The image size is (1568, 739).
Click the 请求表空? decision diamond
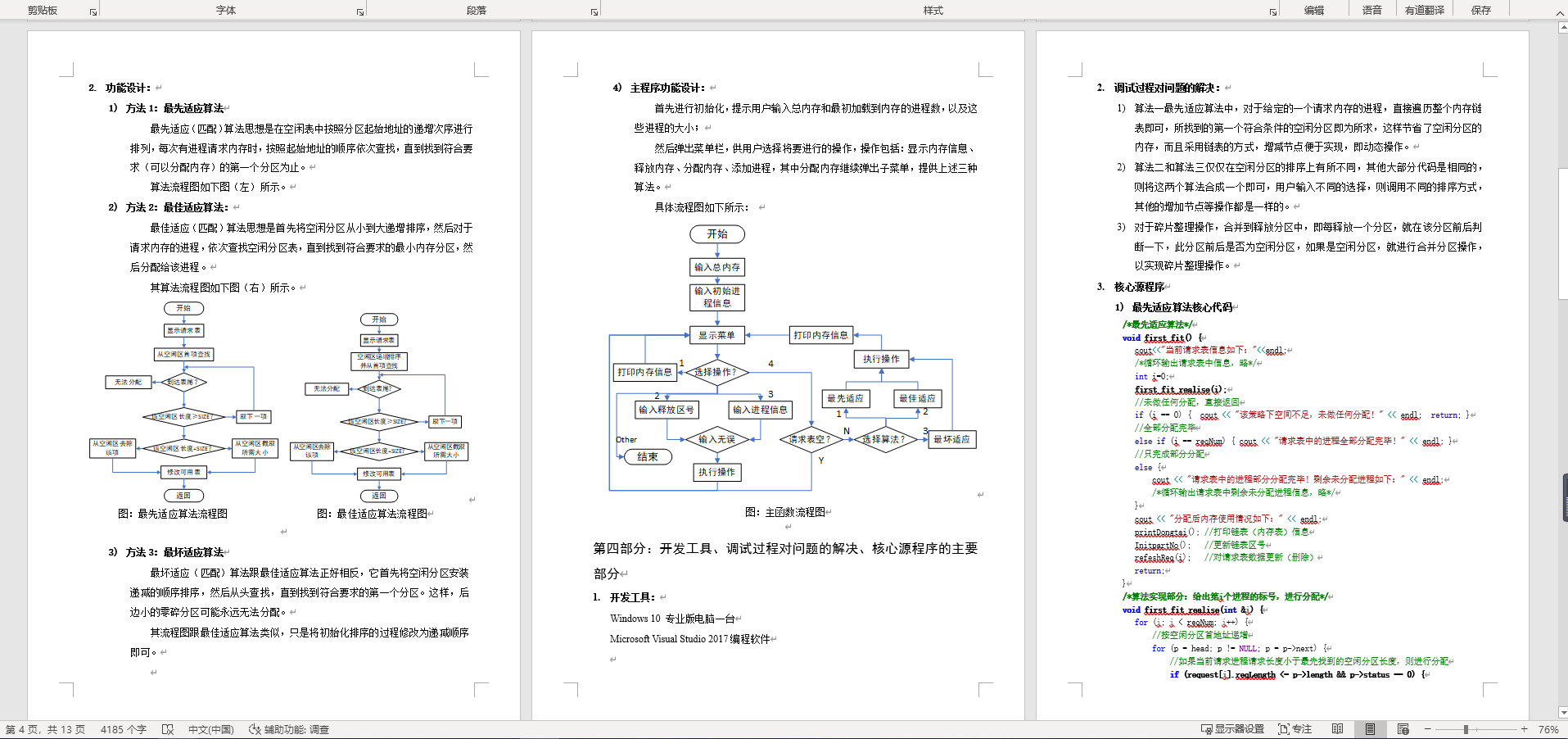click(810, 439)
